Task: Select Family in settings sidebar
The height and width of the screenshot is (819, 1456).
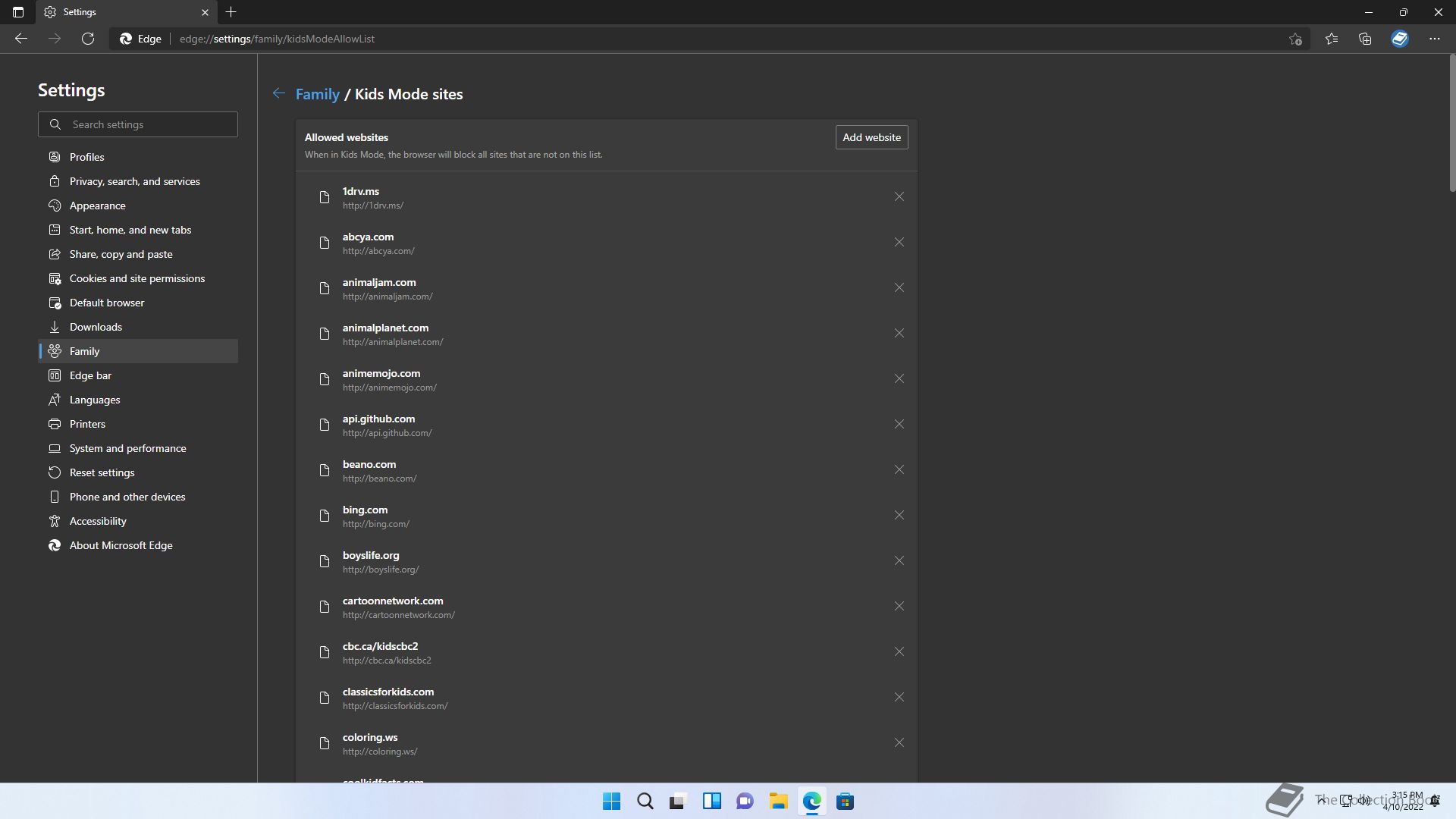Action: click(138, 351)
